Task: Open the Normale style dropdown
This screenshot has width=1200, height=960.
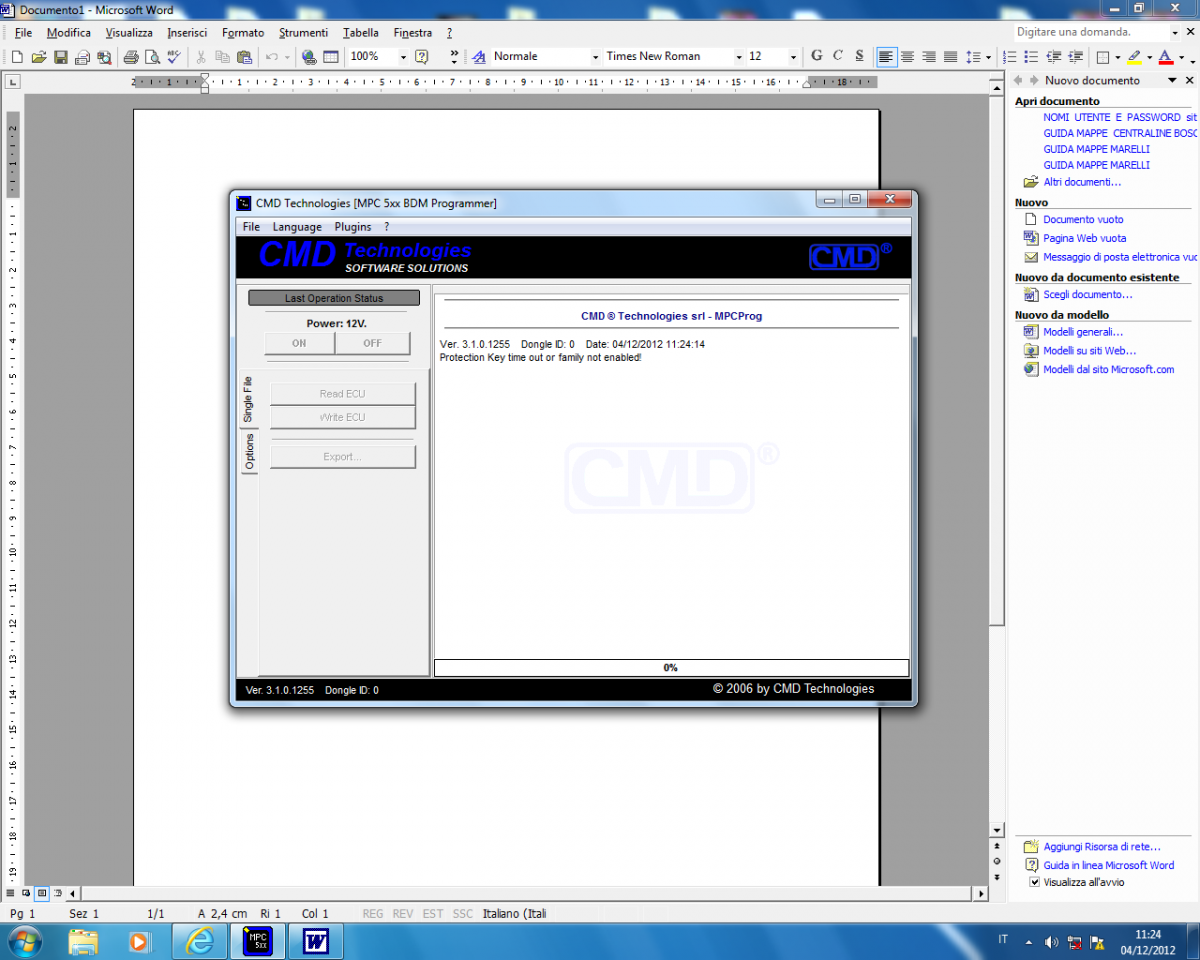Action: tap(595, 57)
